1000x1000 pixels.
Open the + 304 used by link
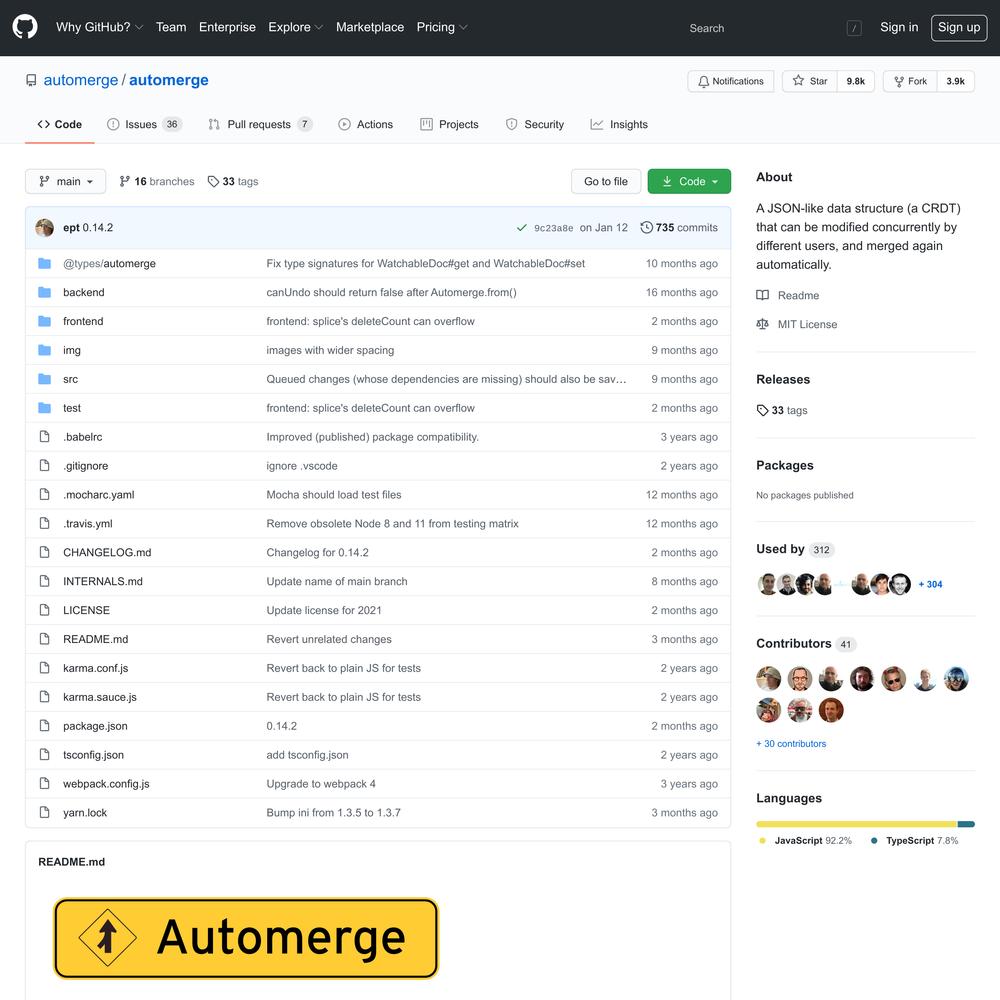(x=930, y=584)
